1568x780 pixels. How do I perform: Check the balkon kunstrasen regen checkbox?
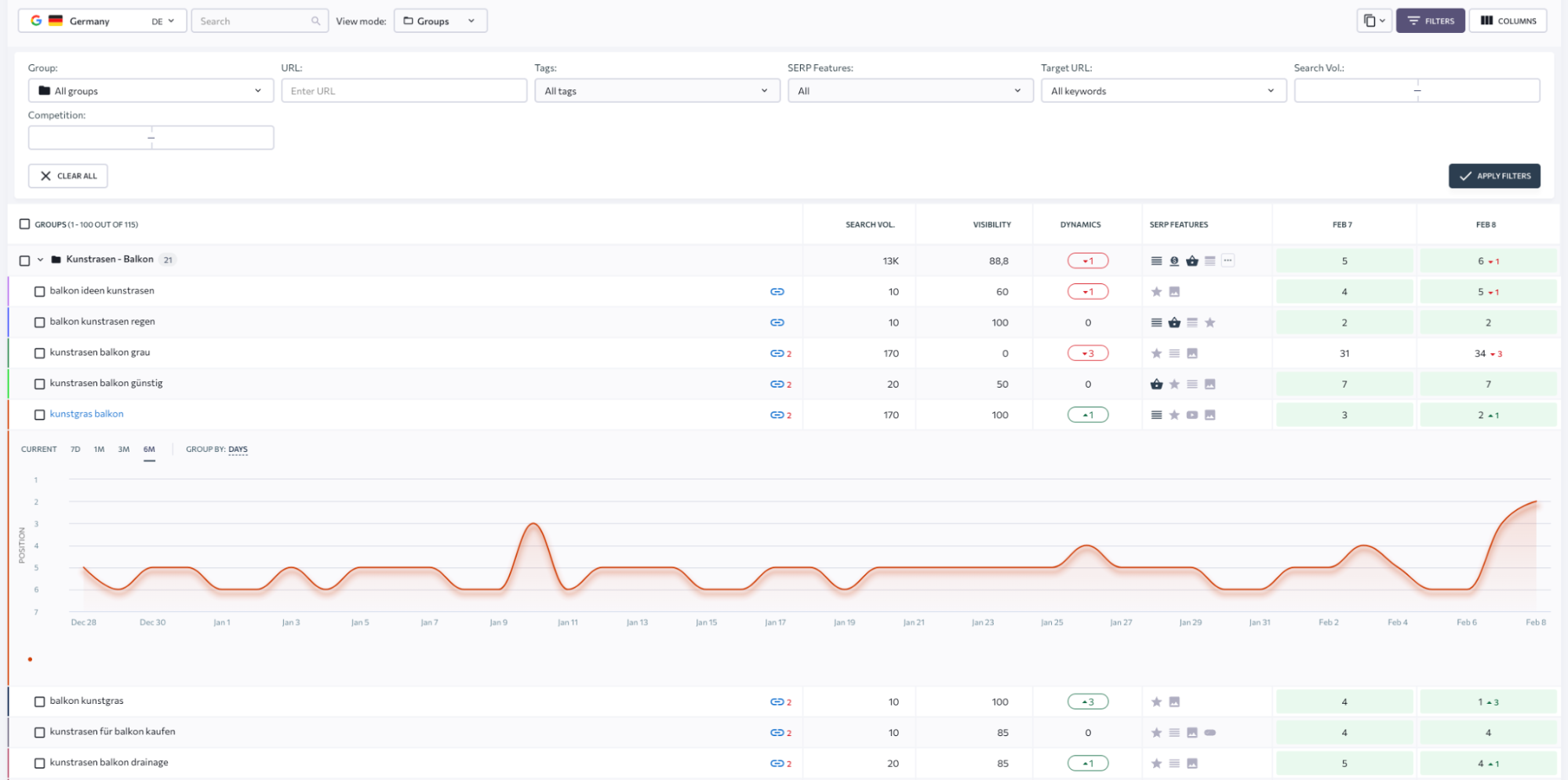coord(40,323)
